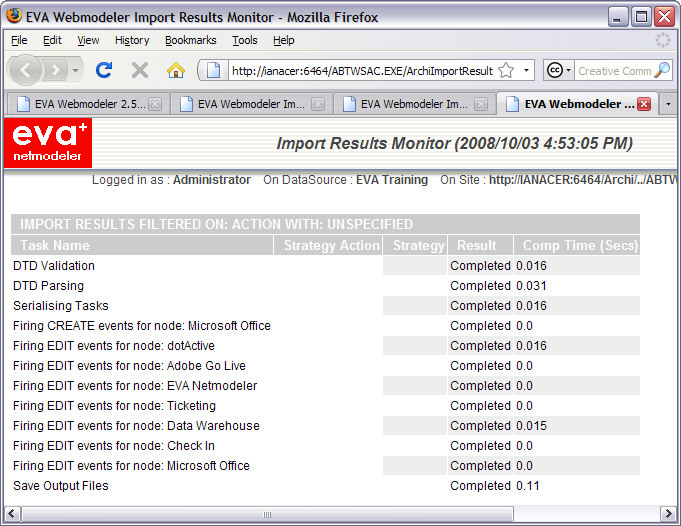This screenshot has height=526, width=681.
Task: Click the Stop loading icon
Action: 140,70
